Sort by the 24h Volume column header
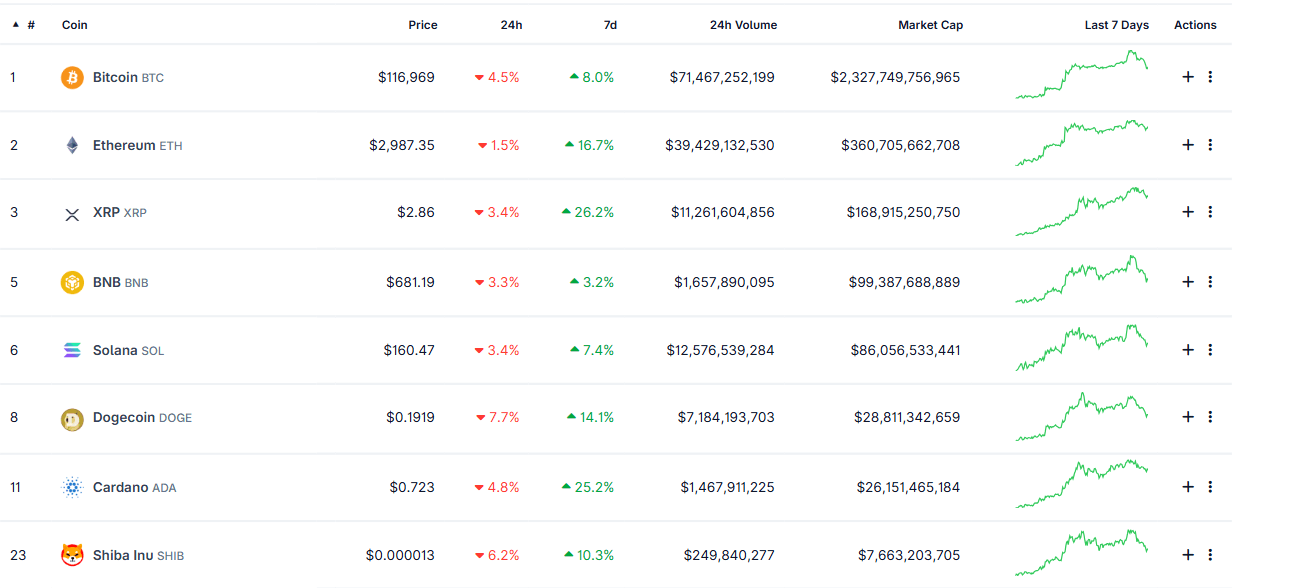Image resolution: width=1300 pixels, height=588 pixels. pos(743,25)
